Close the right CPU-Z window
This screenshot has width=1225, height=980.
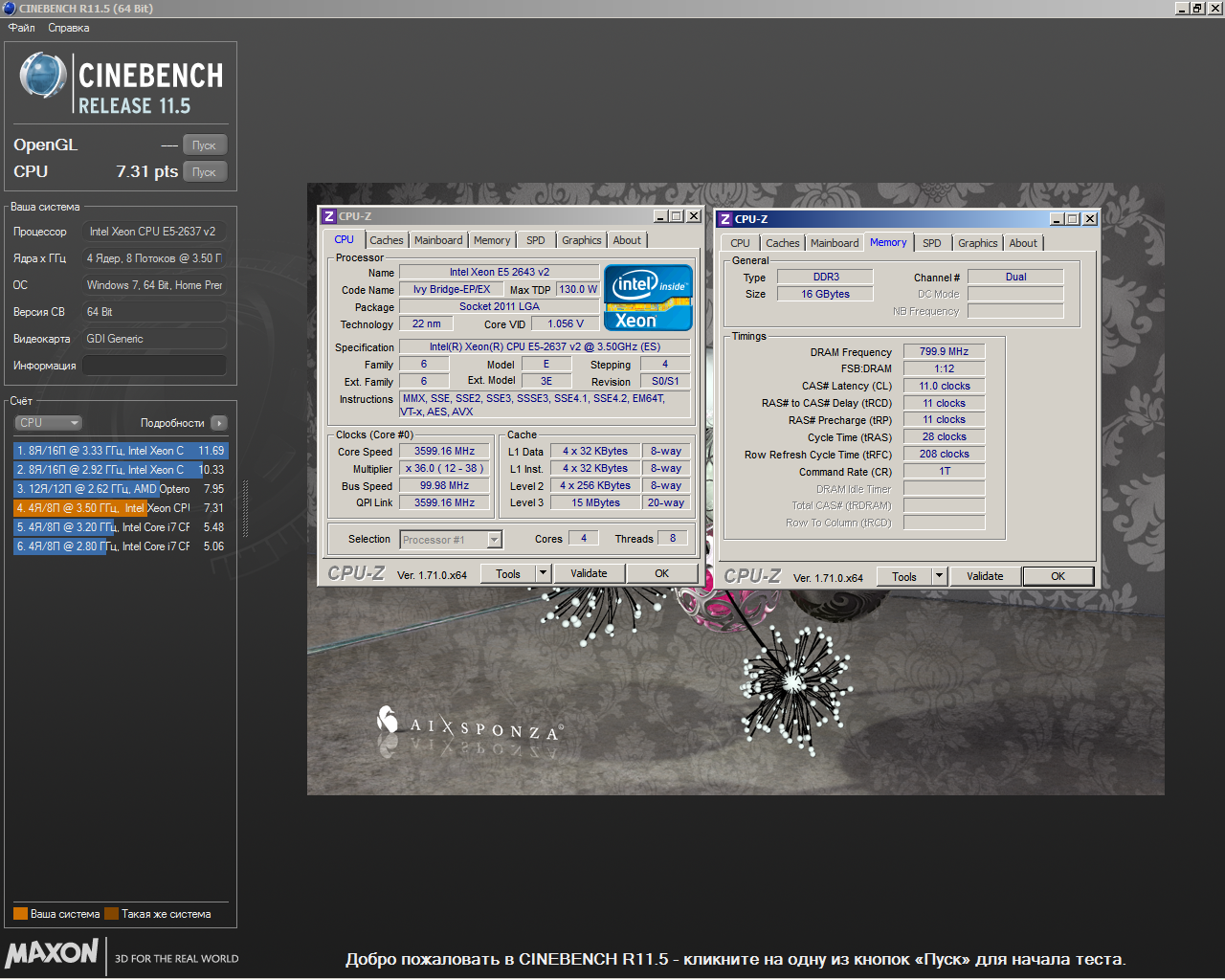pos(1089,219)
